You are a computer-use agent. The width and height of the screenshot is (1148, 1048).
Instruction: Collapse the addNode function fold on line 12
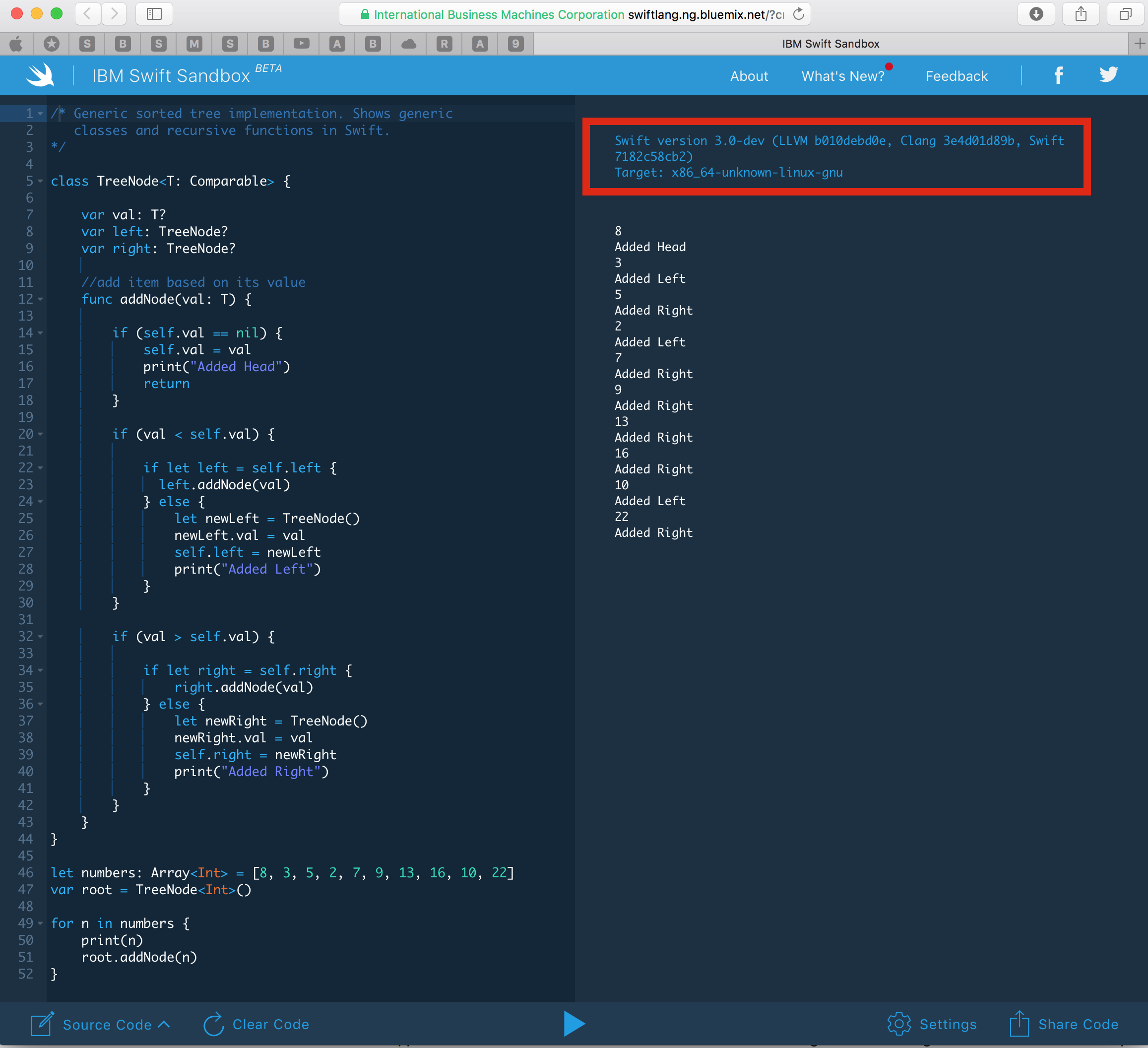40,299
